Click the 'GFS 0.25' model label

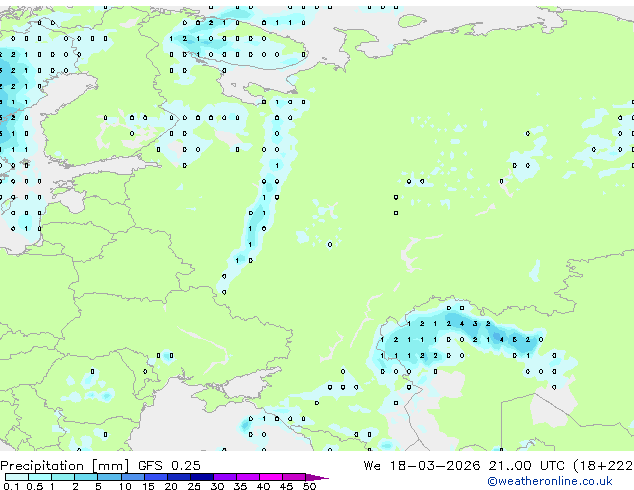169,466
